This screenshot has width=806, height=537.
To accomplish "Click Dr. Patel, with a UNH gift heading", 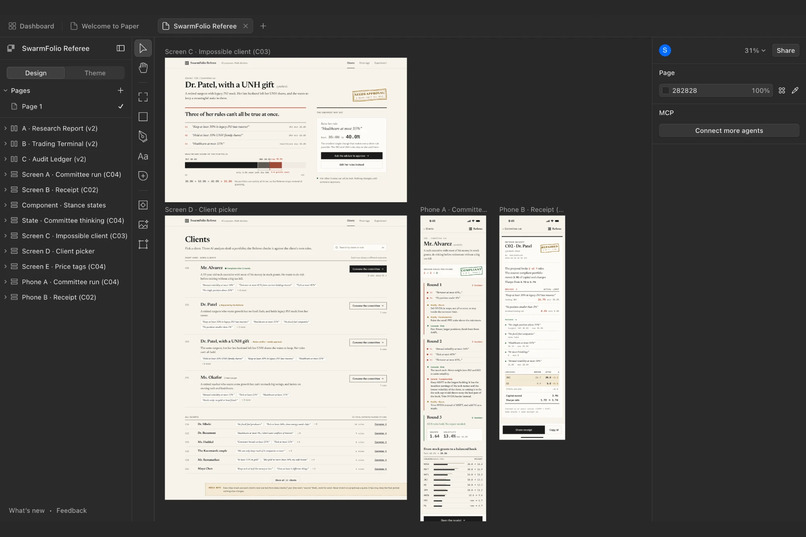I will coord(229,85).
